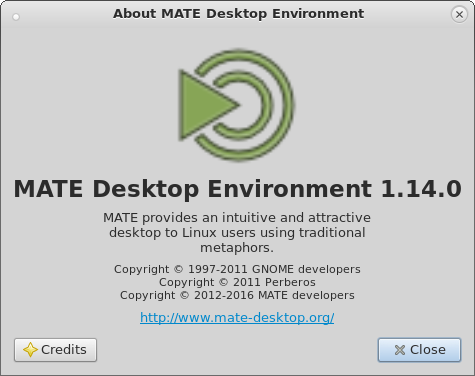This screenshot has width=475, height=376.
Task: Click the 'MATE Desktop Environment 1.14.0' heading
Action: click(x=237, y=189)
